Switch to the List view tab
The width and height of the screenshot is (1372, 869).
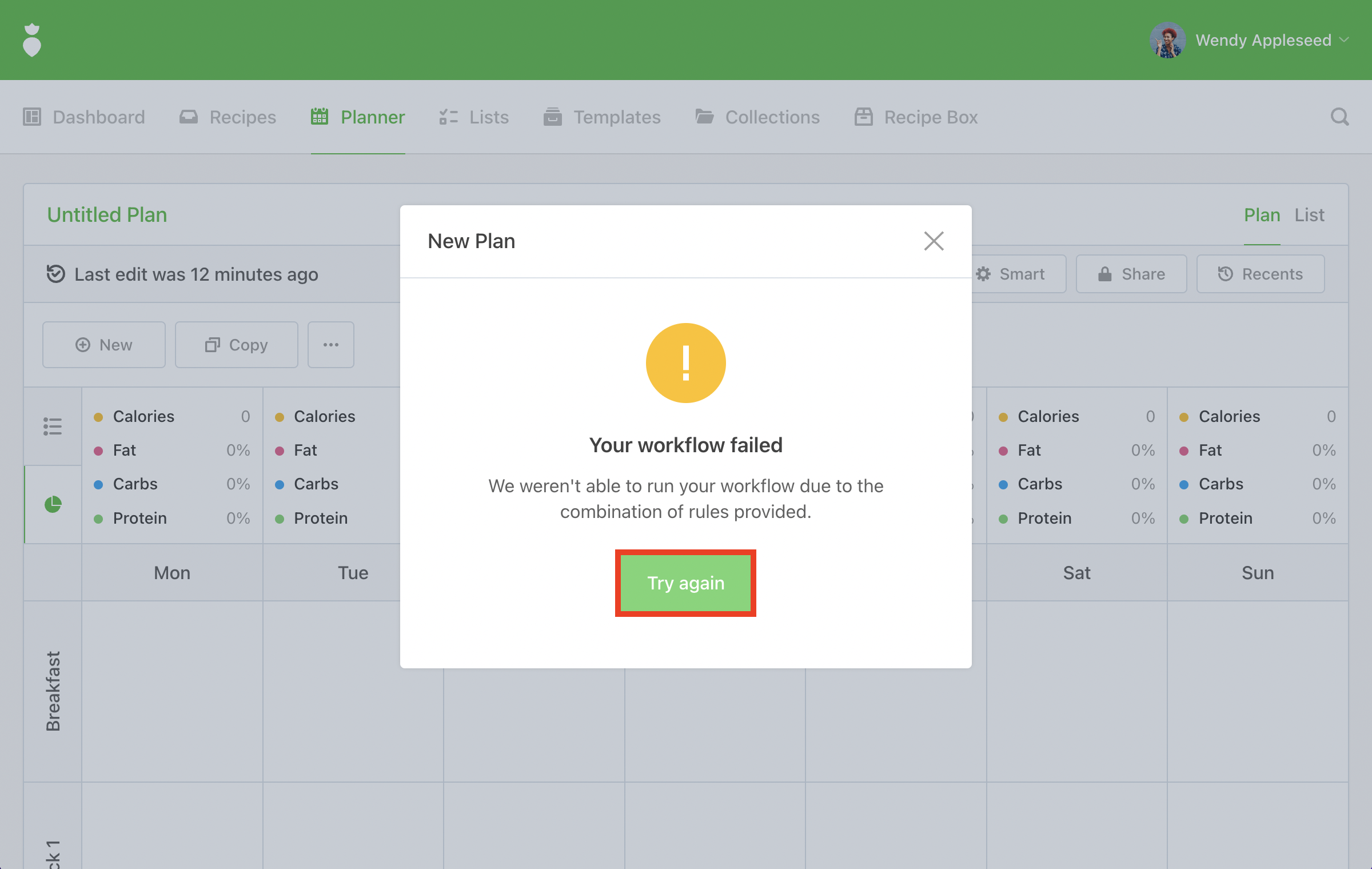point(1309,215)
